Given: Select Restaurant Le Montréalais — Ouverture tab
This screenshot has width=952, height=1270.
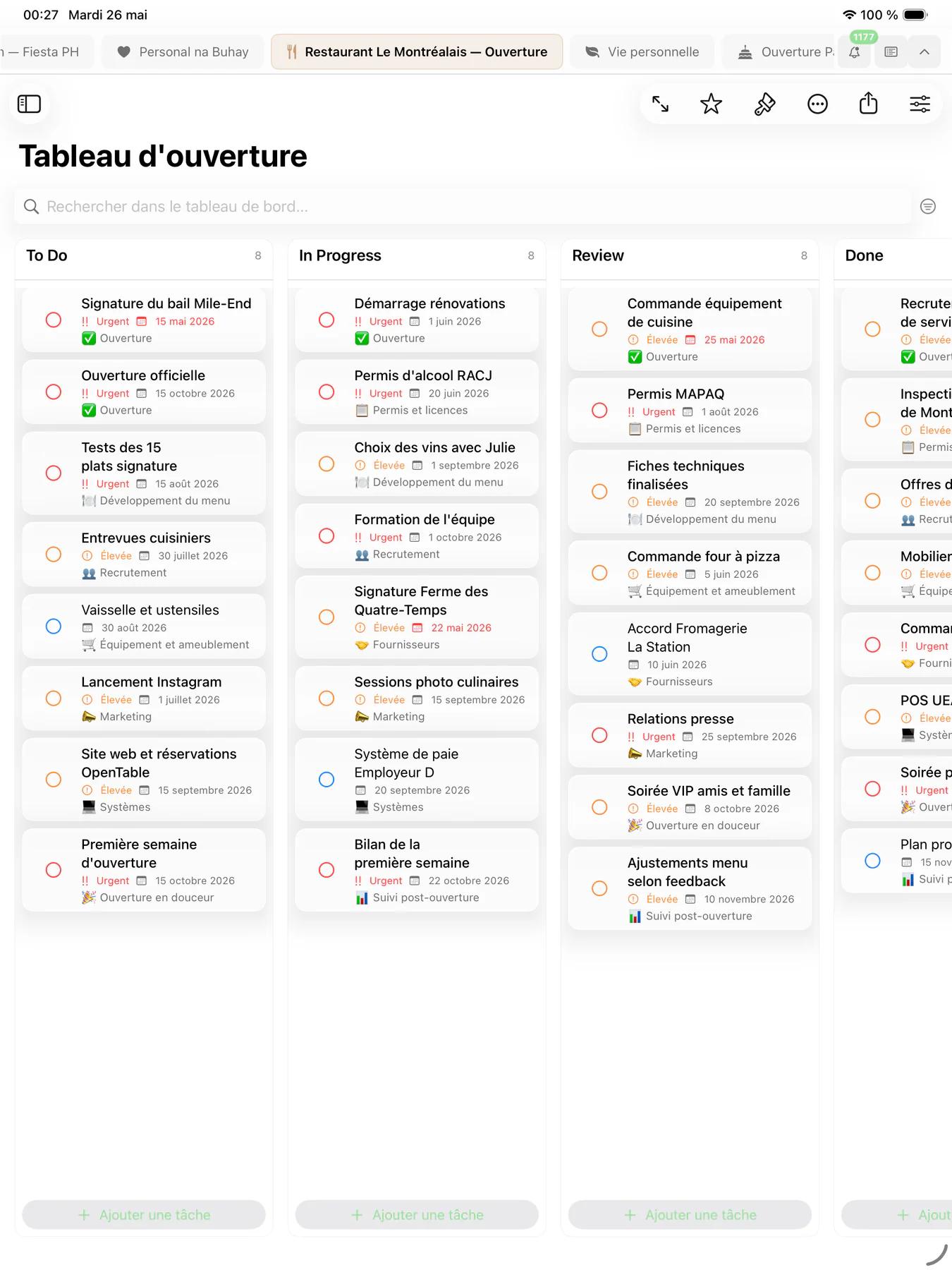Looking at the screenshot, I should click(417, 52).
